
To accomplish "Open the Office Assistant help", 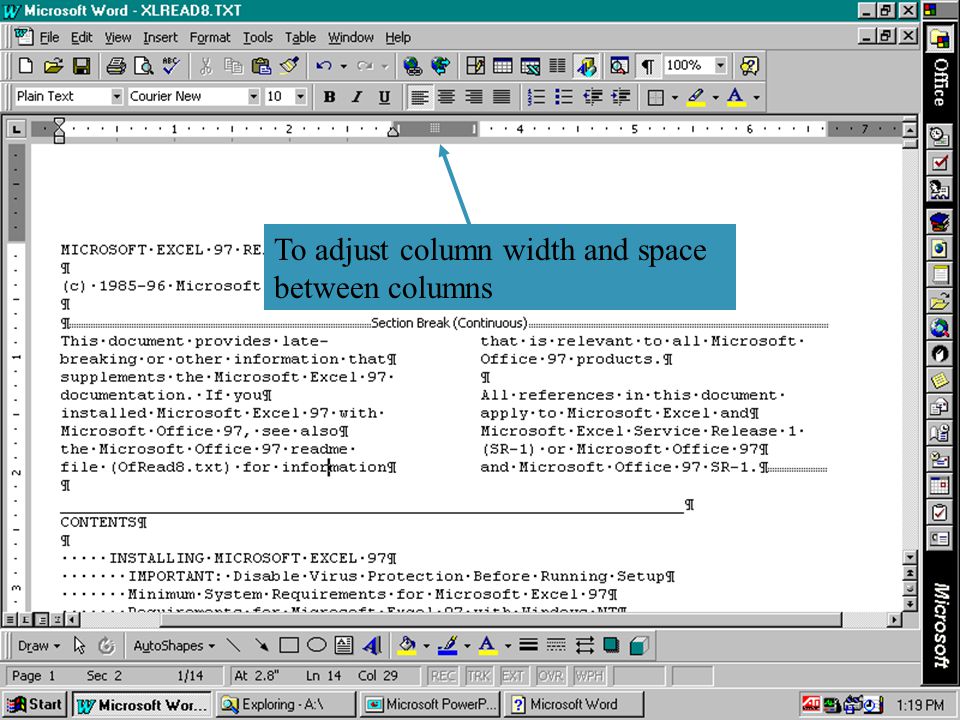I will (x=749, y=66).
